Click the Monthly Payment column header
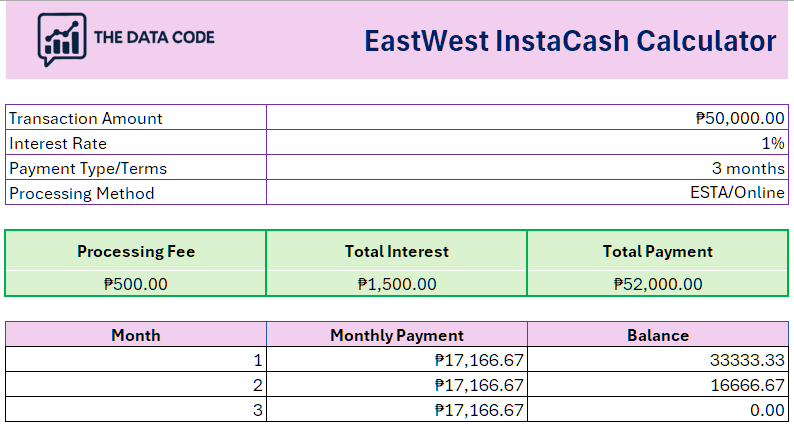This screenshot has height=429, width=794. click(x=396, y=335)
